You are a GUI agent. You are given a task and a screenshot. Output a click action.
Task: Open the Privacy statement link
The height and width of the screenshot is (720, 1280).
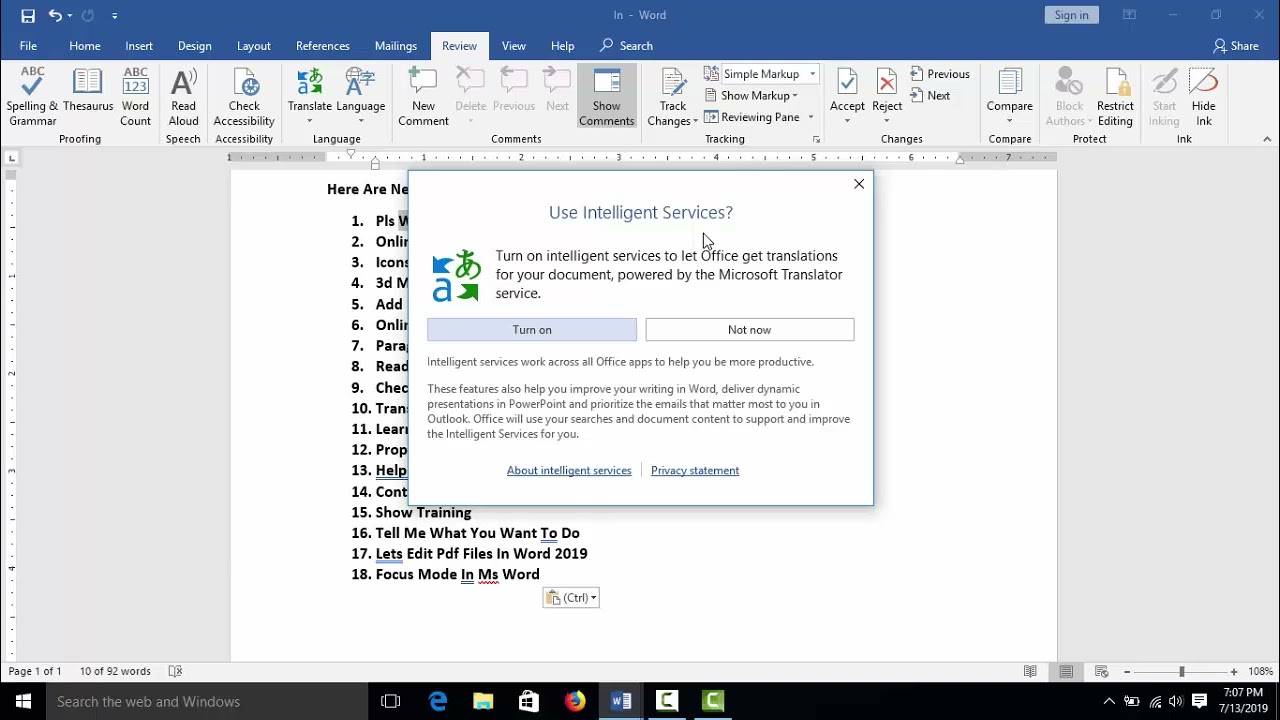695,471
